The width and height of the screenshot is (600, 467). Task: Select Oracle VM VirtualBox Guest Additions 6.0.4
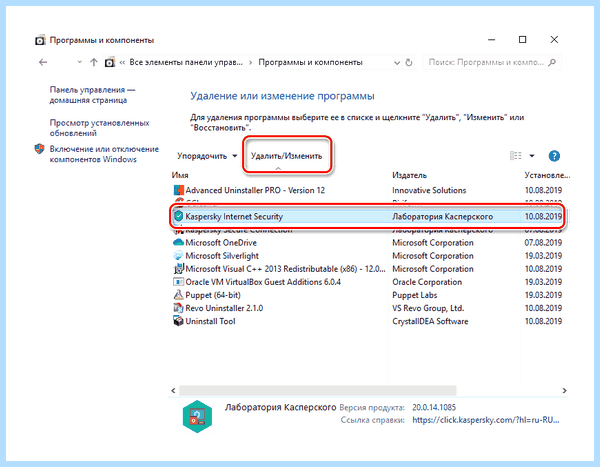[367, 282]
